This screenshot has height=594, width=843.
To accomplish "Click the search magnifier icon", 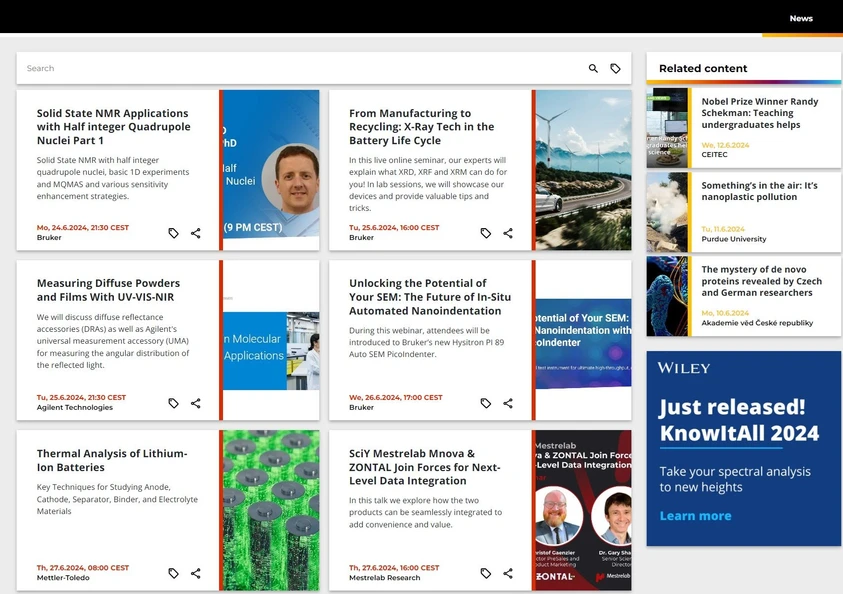I will pos(593,68).
